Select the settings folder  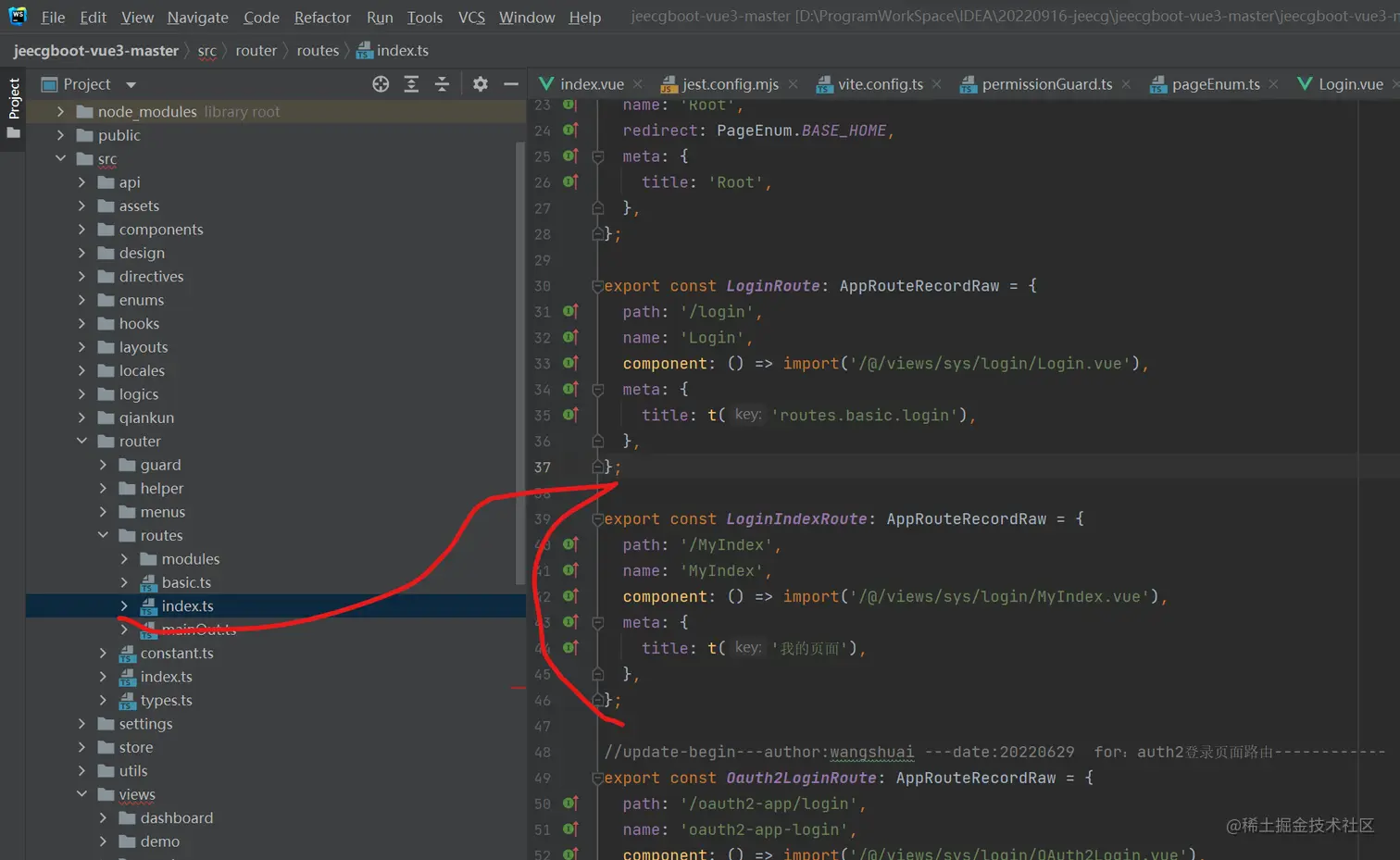(145, 724)
